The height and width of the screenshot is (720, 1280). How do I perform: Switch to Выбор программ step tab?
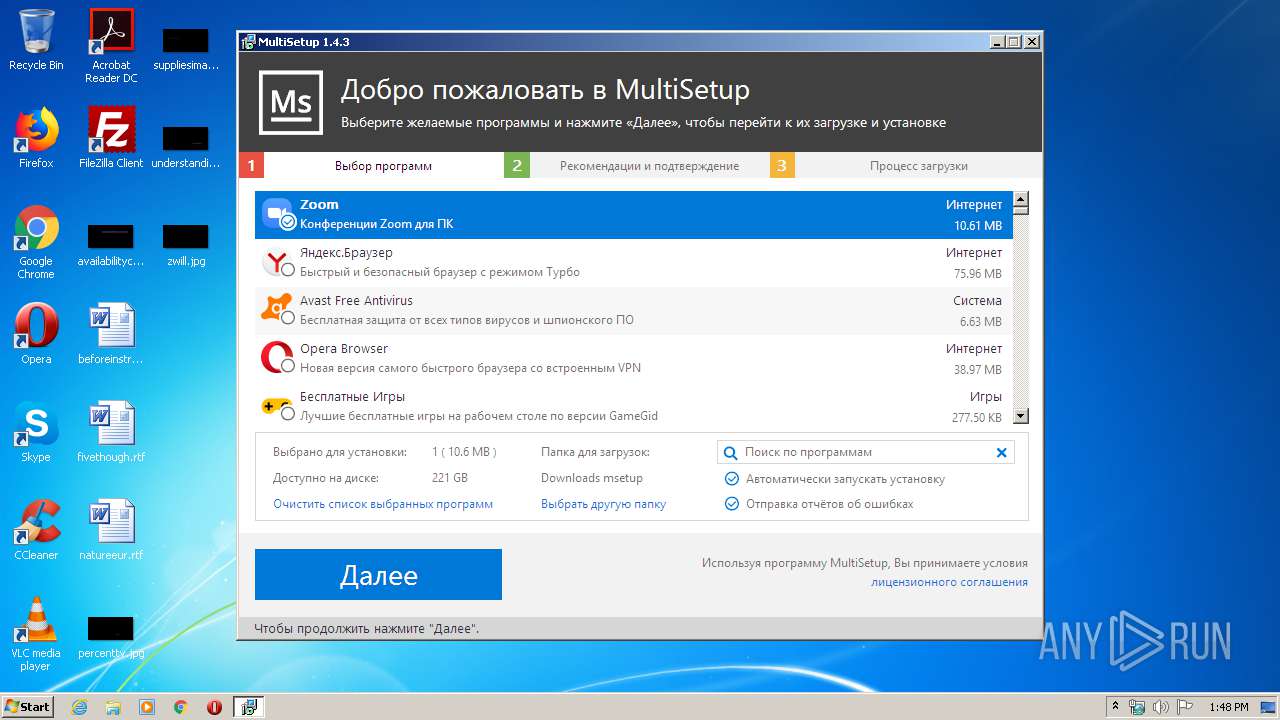[x=371, y=166]
